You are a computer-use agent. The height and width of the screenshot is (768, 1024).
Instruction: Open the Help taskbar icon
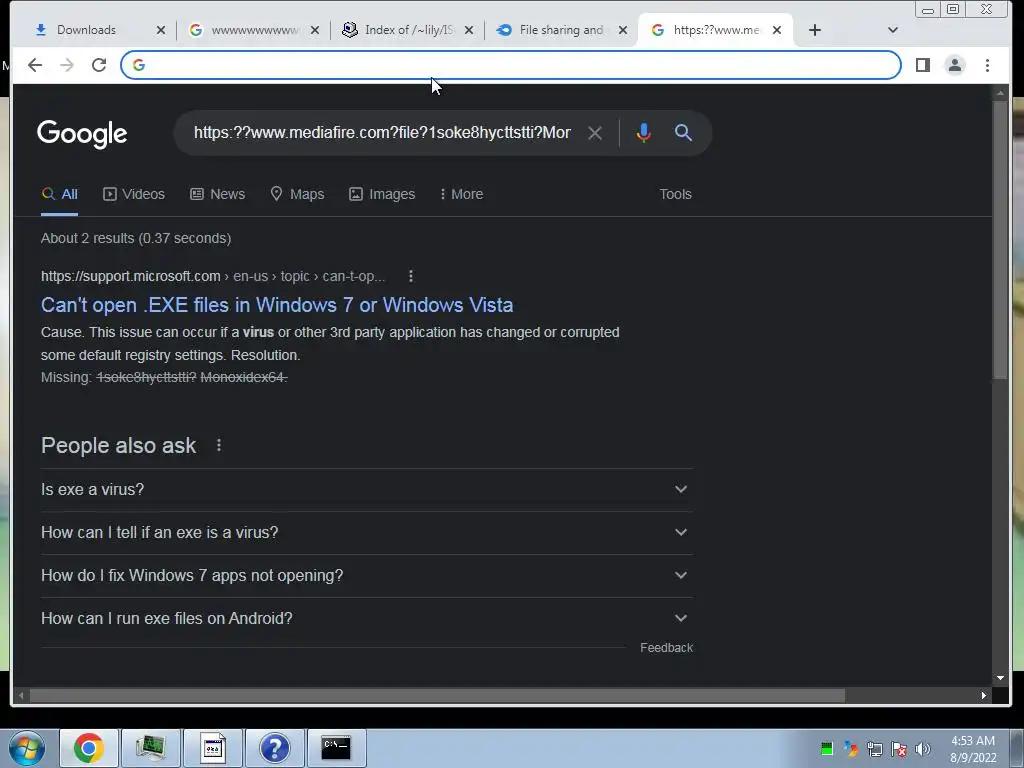pyautogui.click(x=275, y=748)
